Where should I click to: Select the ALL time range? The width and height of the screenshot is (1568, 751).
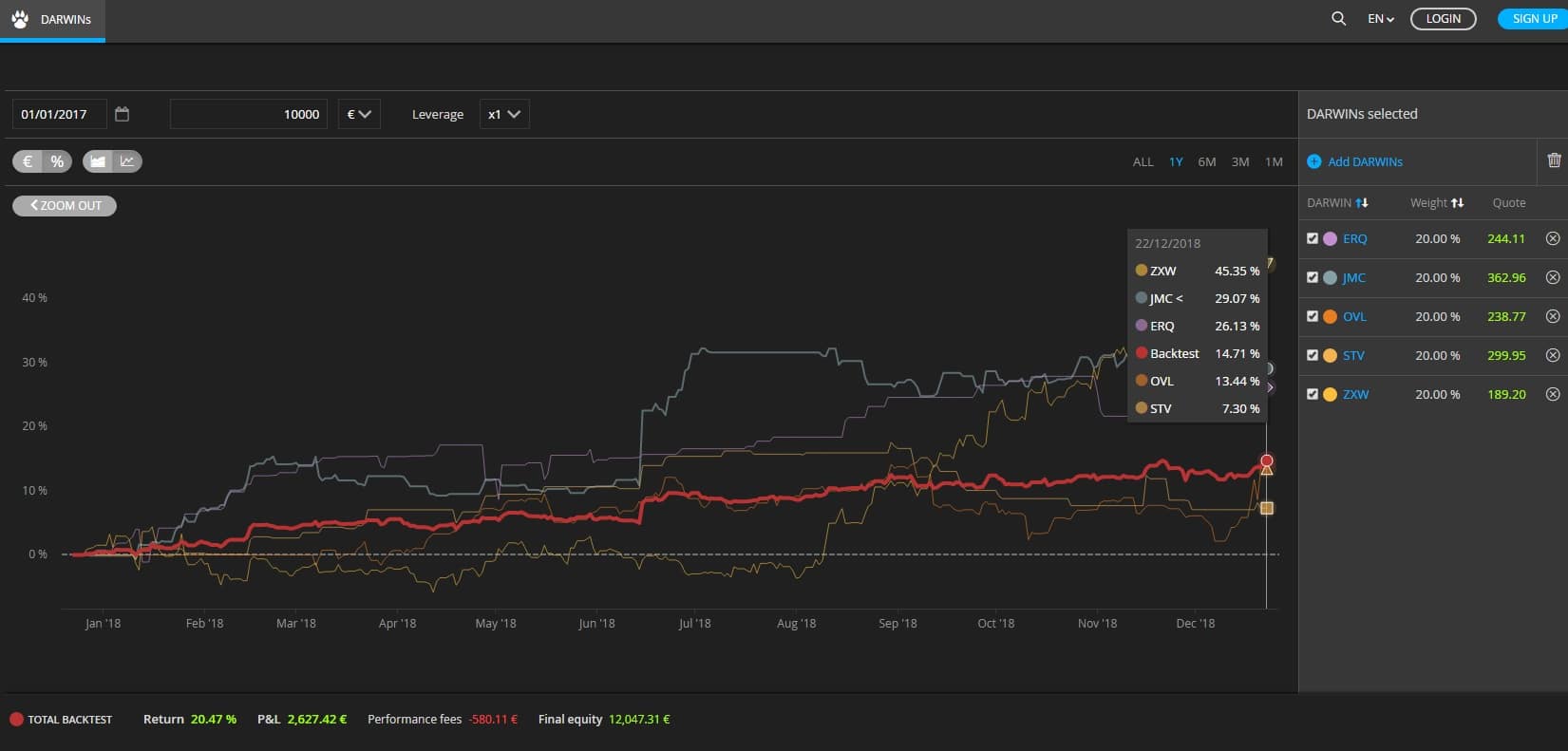1143,161
